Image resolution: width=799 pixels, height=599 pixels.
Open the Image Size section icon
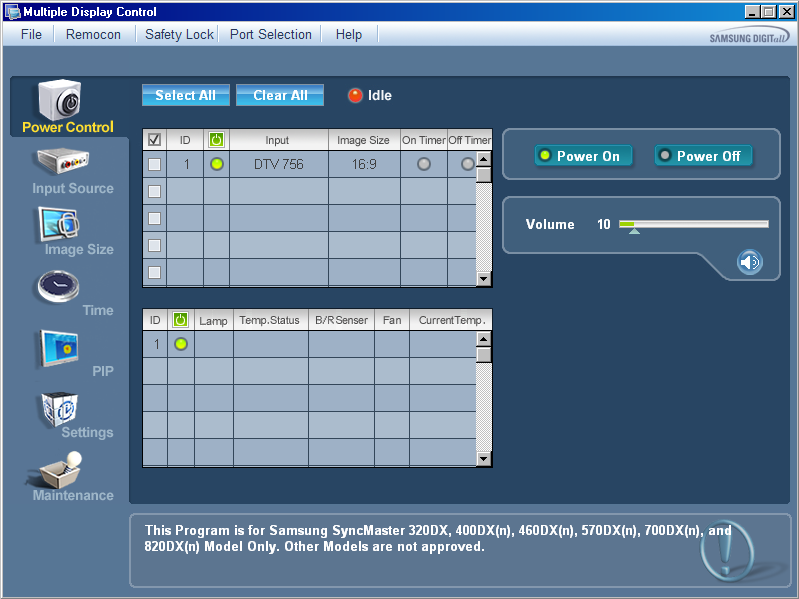(58, 224)
